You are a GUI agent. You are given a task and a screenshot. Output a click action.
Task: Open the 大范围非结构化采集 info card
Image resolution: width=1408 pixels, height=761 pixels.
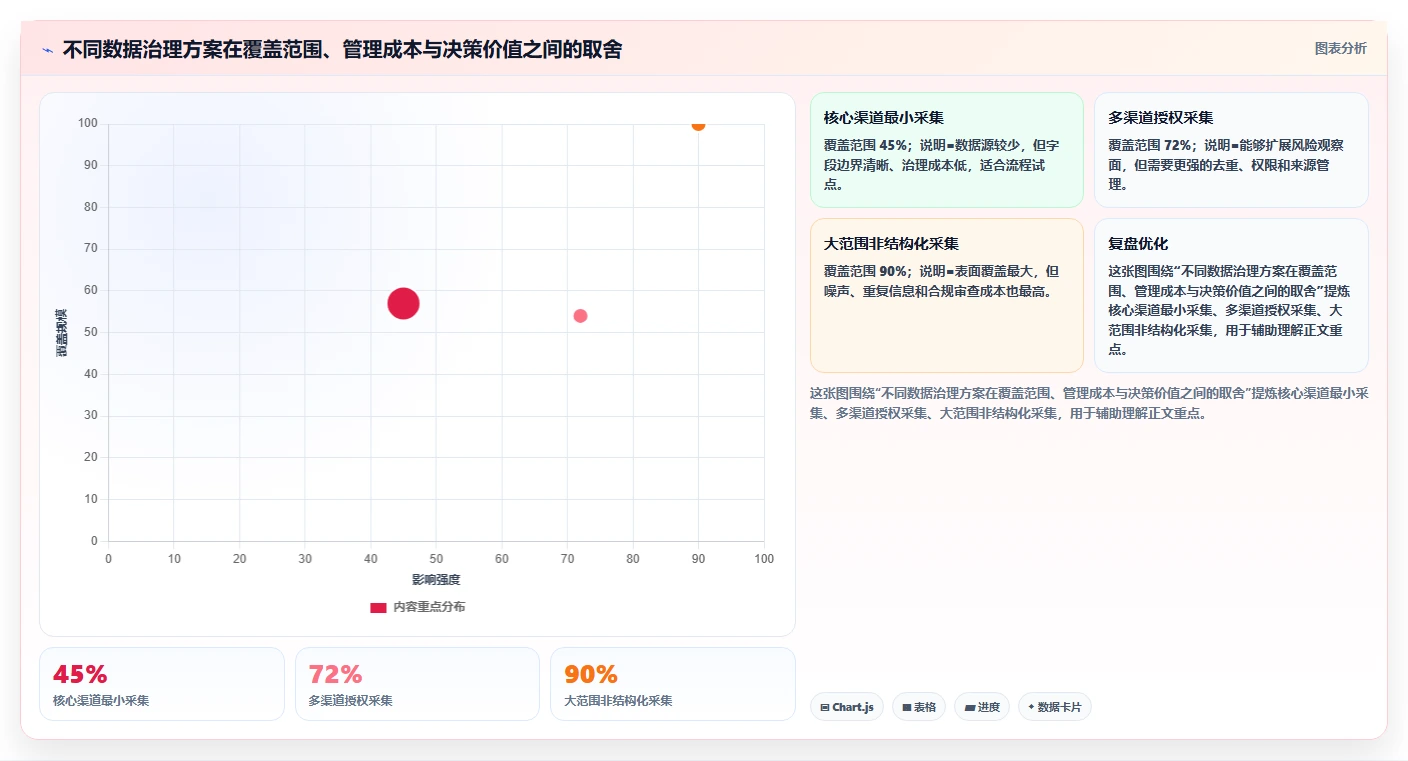pos(947,295)
